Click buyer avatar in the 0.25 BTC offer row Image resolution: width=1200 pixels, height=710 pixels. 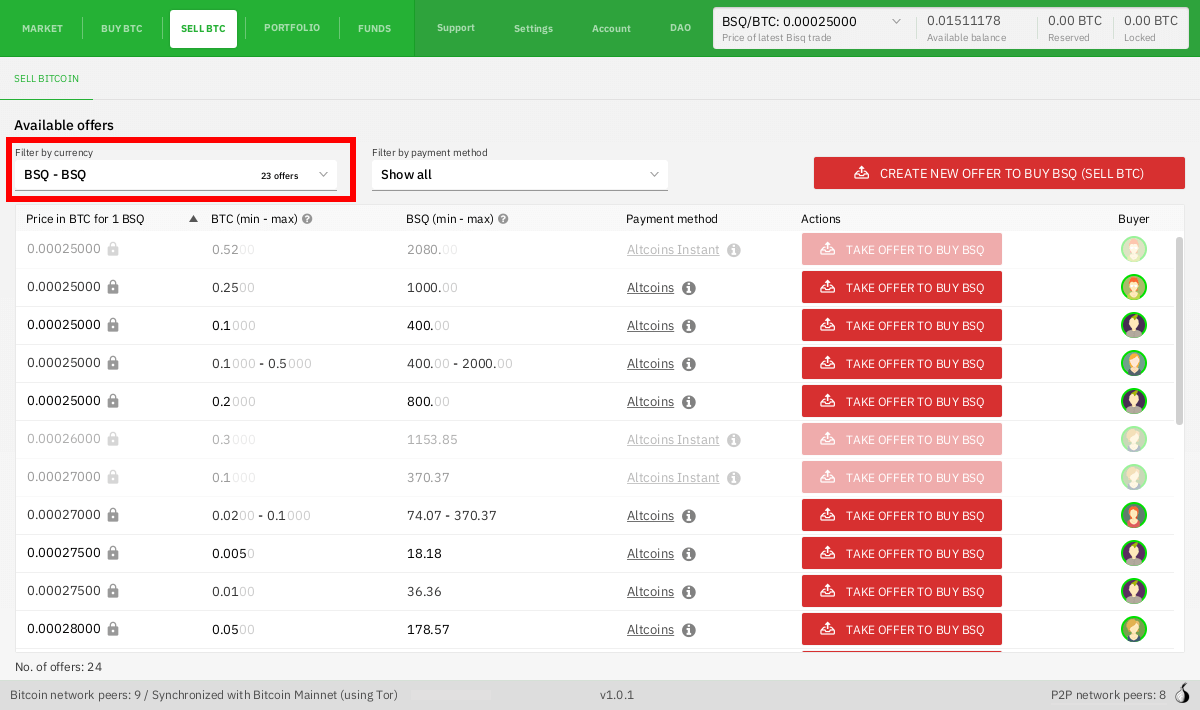click(x=1133, y=288)
